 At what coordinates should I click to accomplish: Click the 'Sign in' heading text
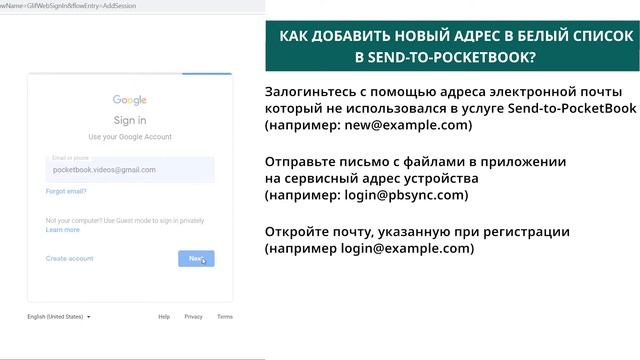pyautogui.click(x=130, y=120)
